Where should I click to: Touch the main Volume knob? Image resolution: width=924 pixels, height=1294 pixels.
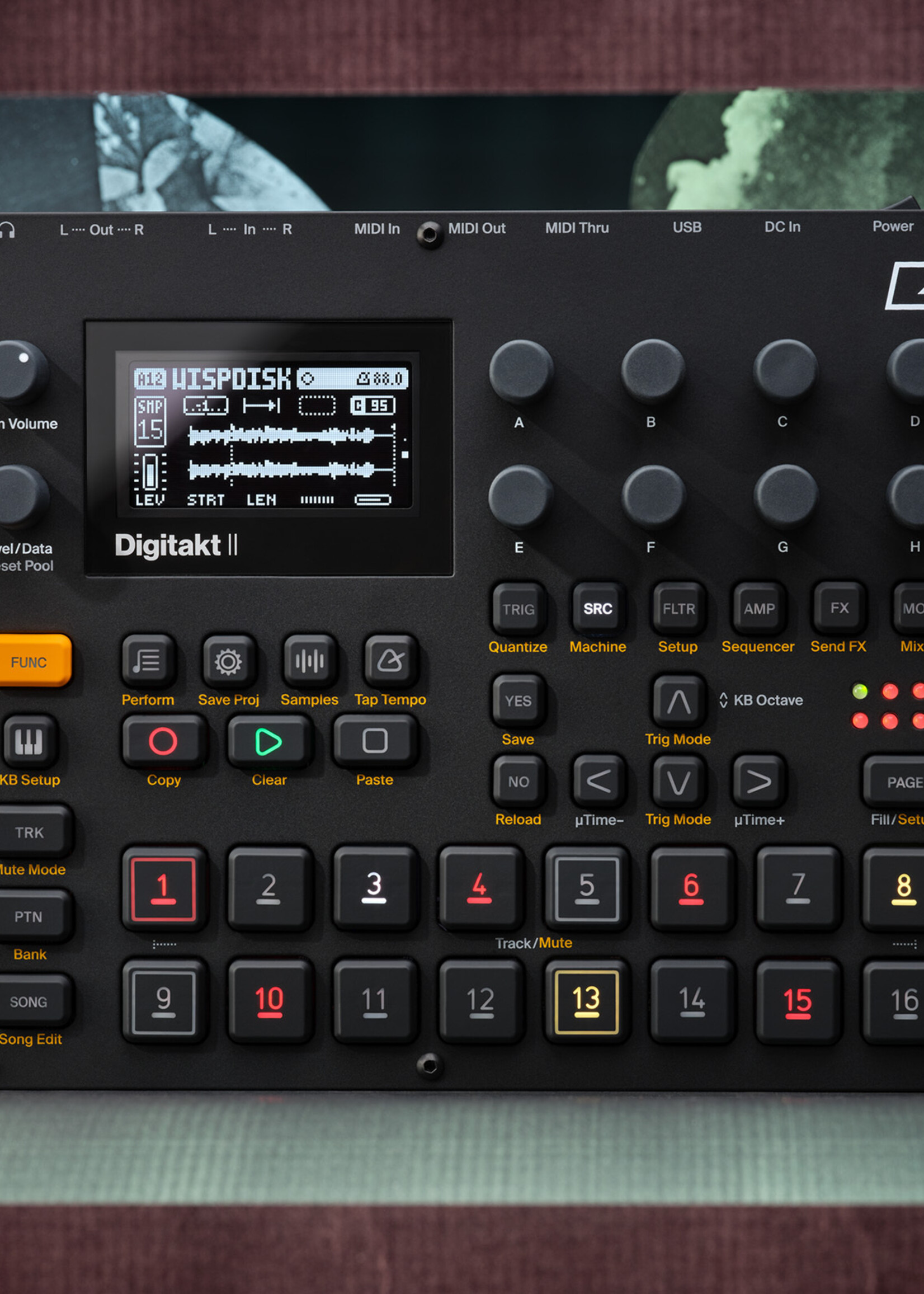22,372
